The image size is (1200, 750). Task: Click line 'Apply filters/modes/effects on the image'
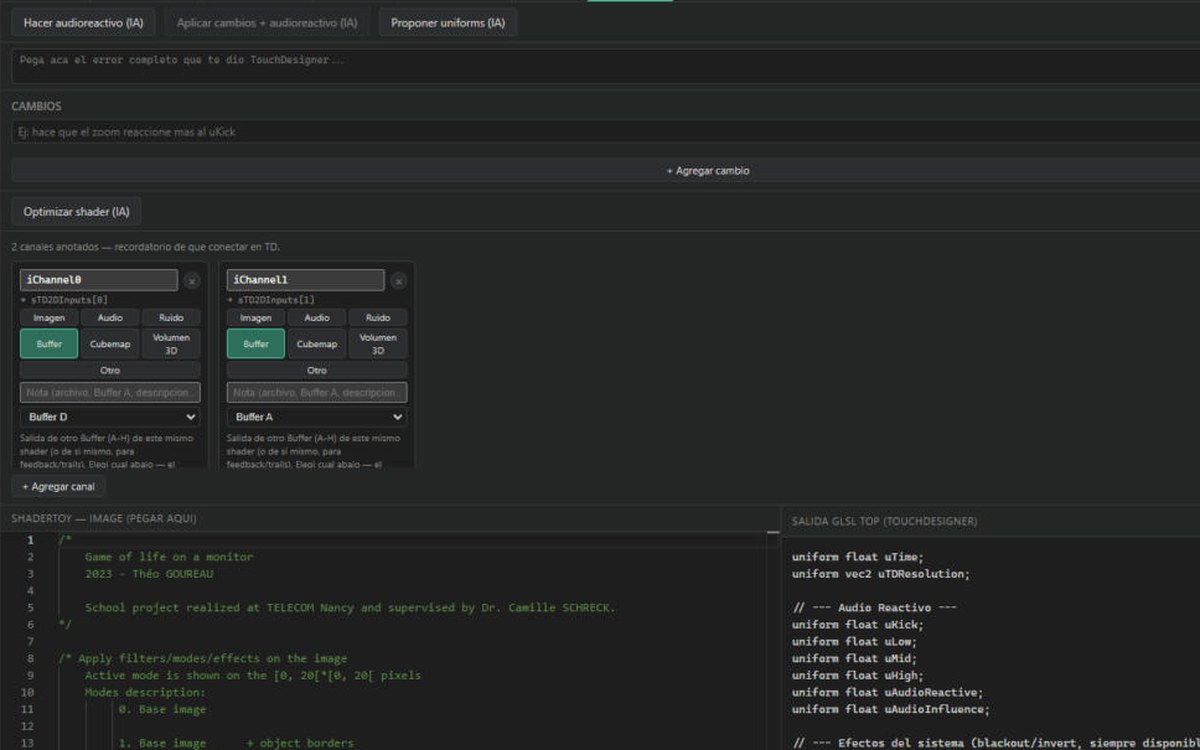[203, 658]
